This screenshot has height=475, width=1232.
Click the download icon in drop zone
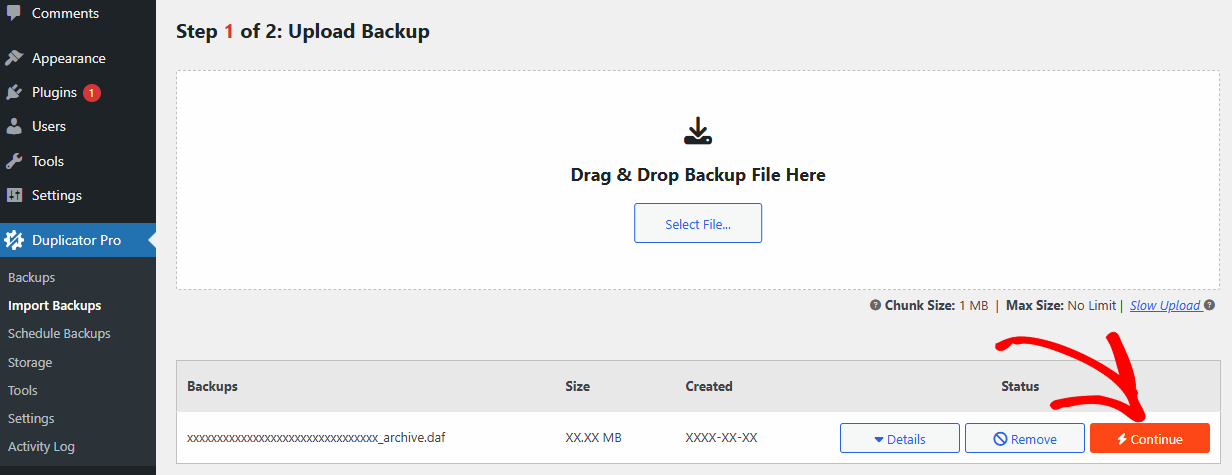tap(698, 131)
